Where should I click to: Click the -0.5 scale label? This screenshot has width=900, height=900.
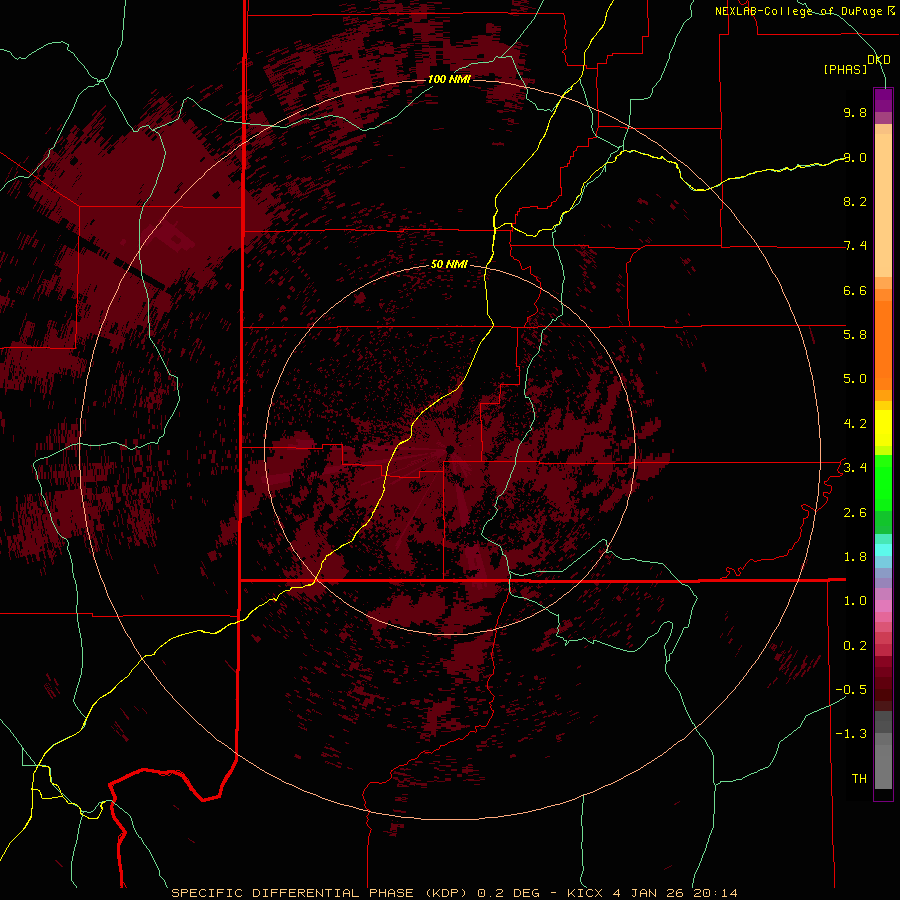click(x=851, y=690)
